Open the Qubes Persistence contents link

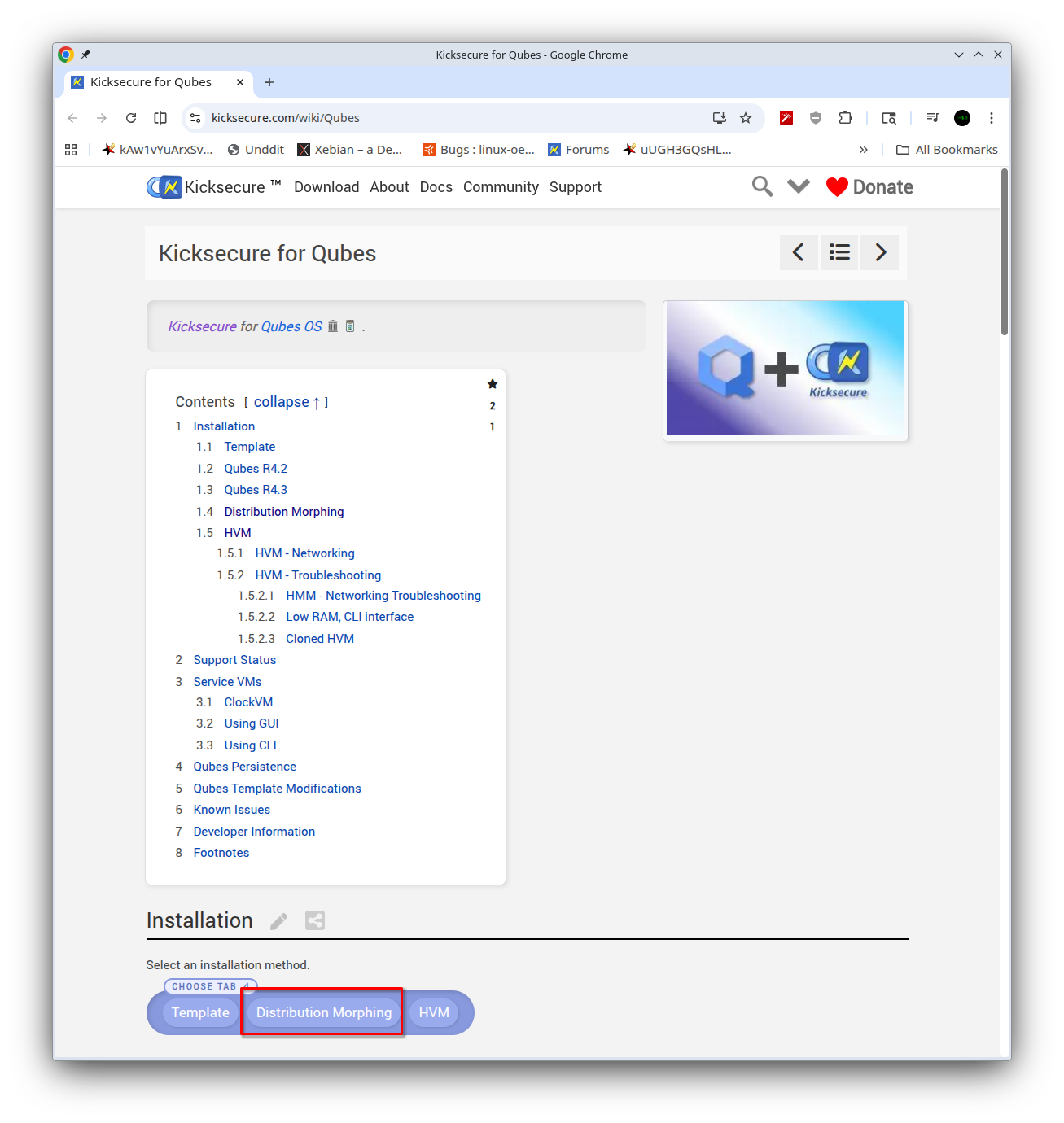tap(244, 767)
